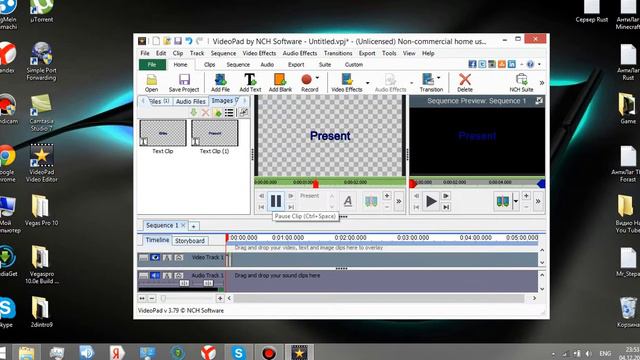Click the Transition toolbar icon
The image size is (640, 360).
(431, 83)
